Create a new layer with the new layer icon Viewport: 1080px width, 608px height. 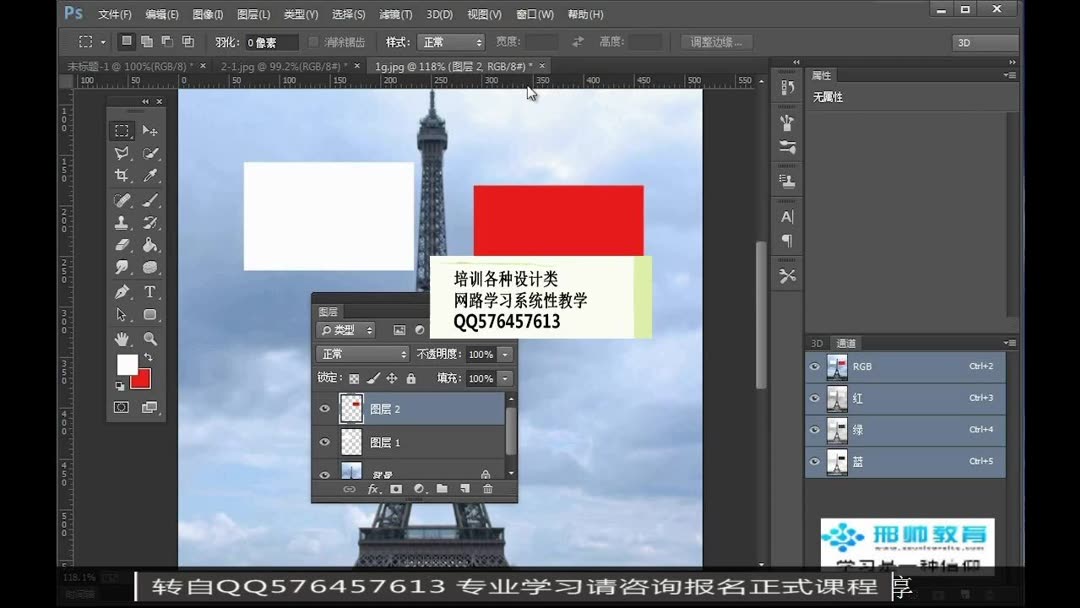click(x=463, y=489)
